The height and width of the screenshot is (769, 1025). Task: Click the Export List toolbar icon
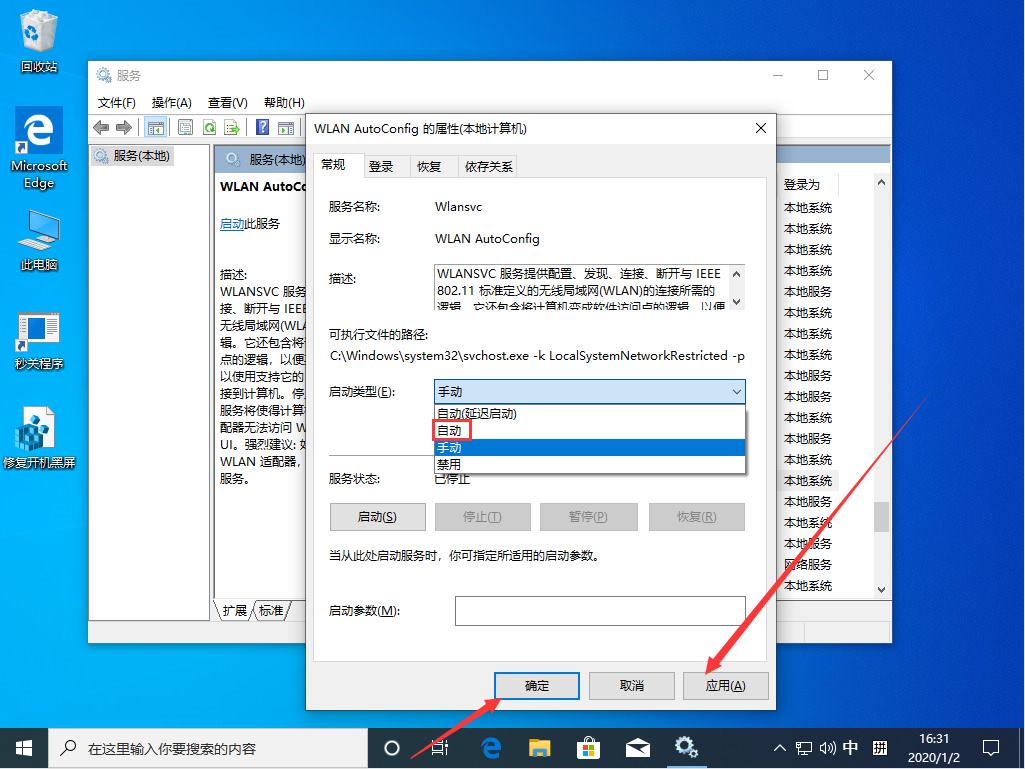tap(231, 127)
